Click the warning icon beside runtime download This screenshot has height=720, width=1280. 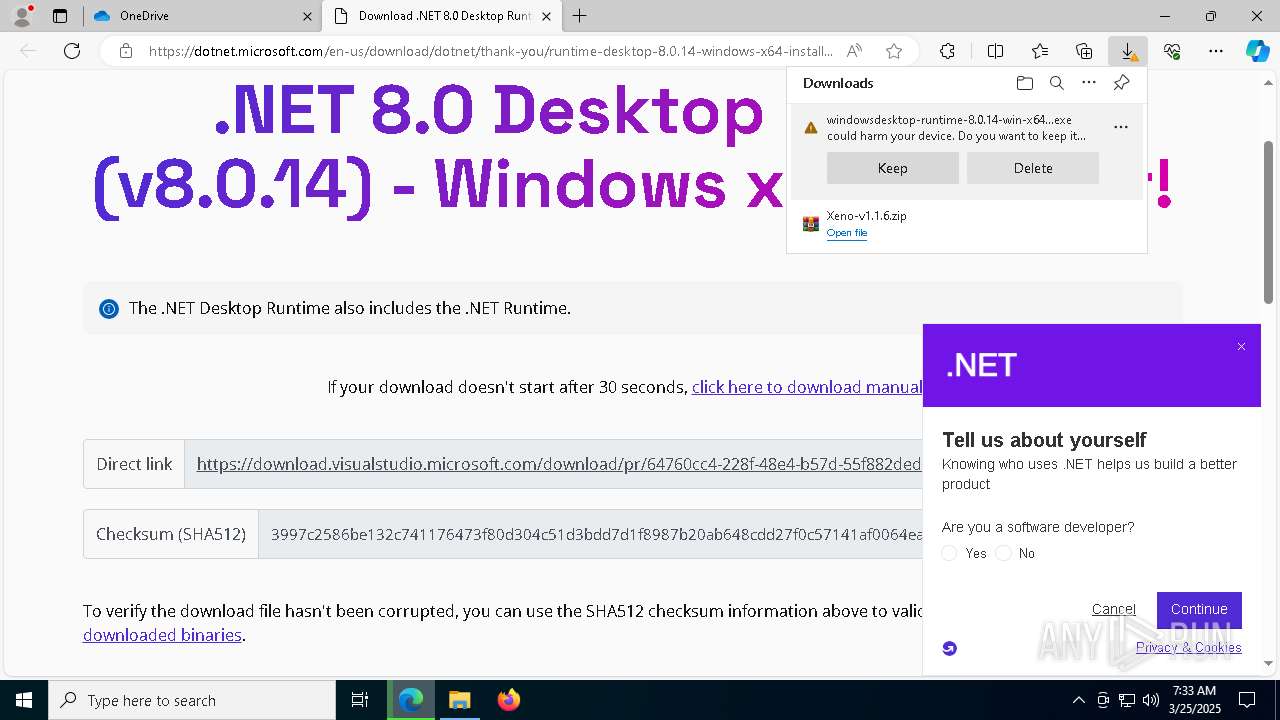[x=811, y=128]
